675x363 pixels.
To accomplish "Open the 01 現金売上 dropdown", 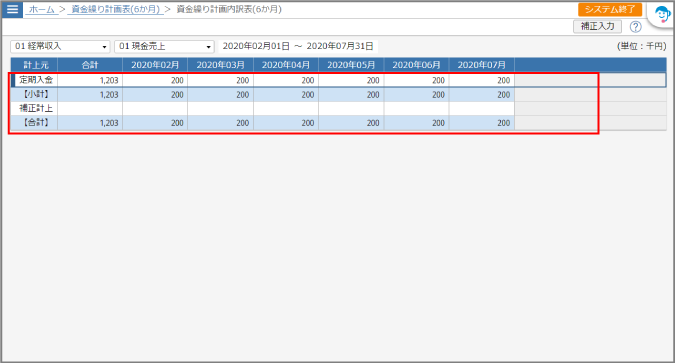I will tap(164, 46).
